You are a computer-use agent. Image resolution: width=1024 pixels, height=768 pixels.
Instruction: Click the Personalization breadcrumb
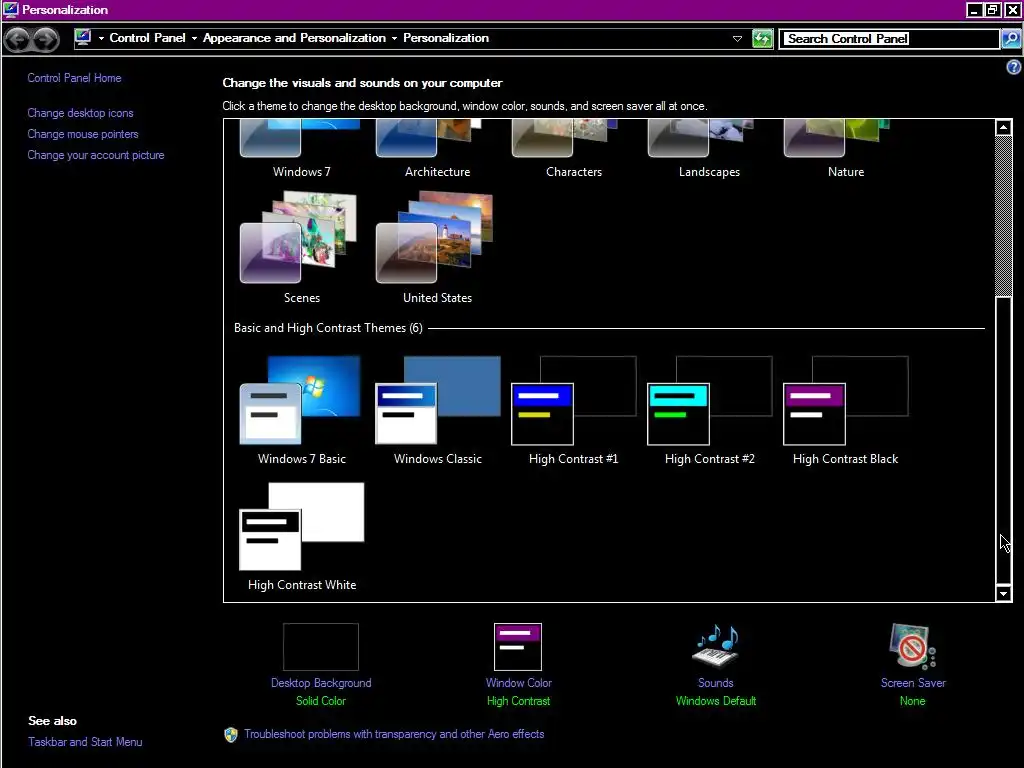[x=446, y=38]
